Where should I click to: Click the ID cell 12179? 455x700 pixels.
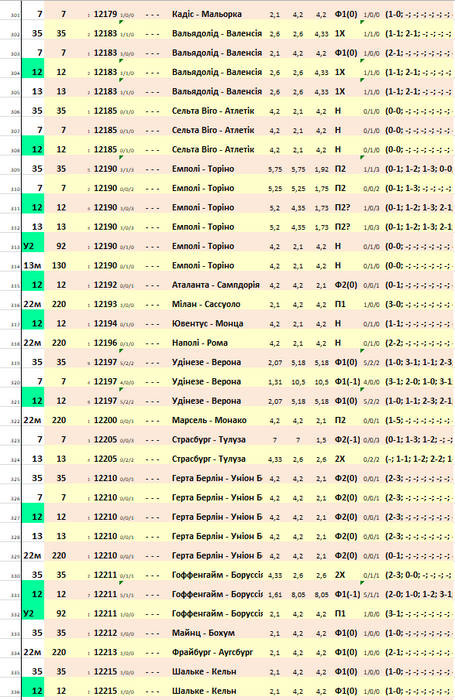click(x=105, y=14)
